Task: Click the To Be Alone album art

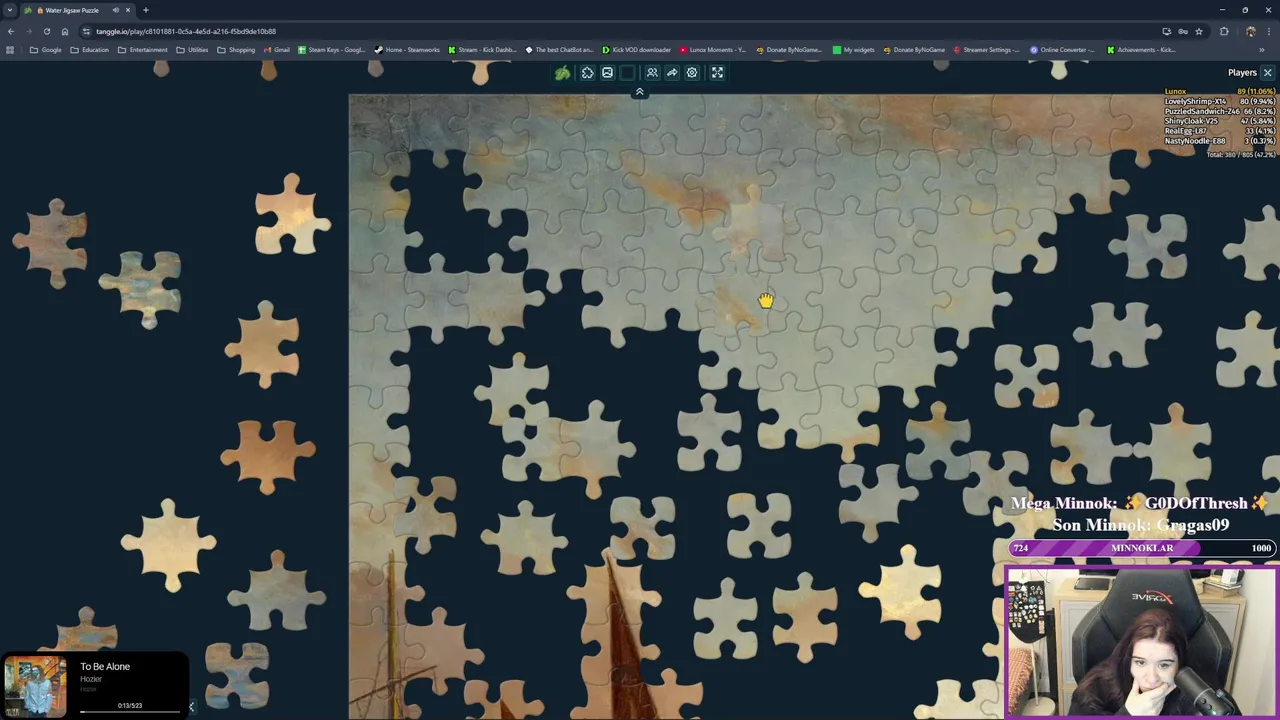Action: click(x=35, y=686)
